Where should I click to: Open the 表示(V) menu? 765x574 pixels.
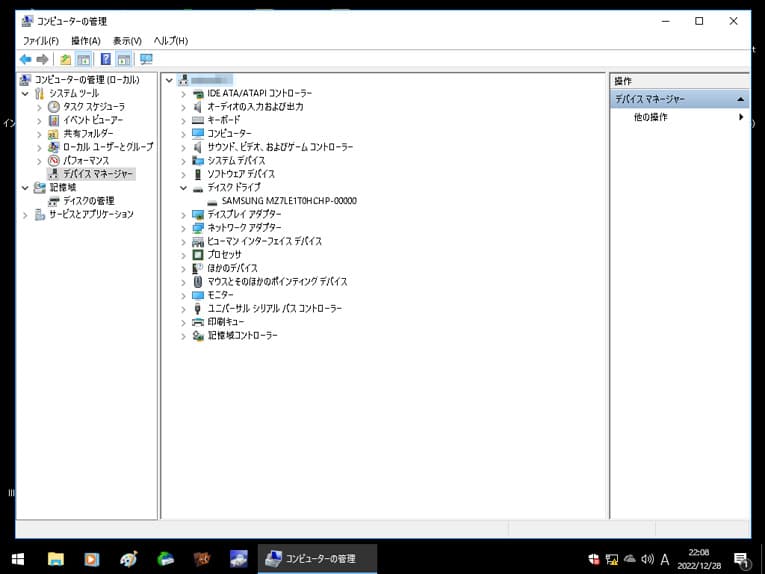(127, 40)
